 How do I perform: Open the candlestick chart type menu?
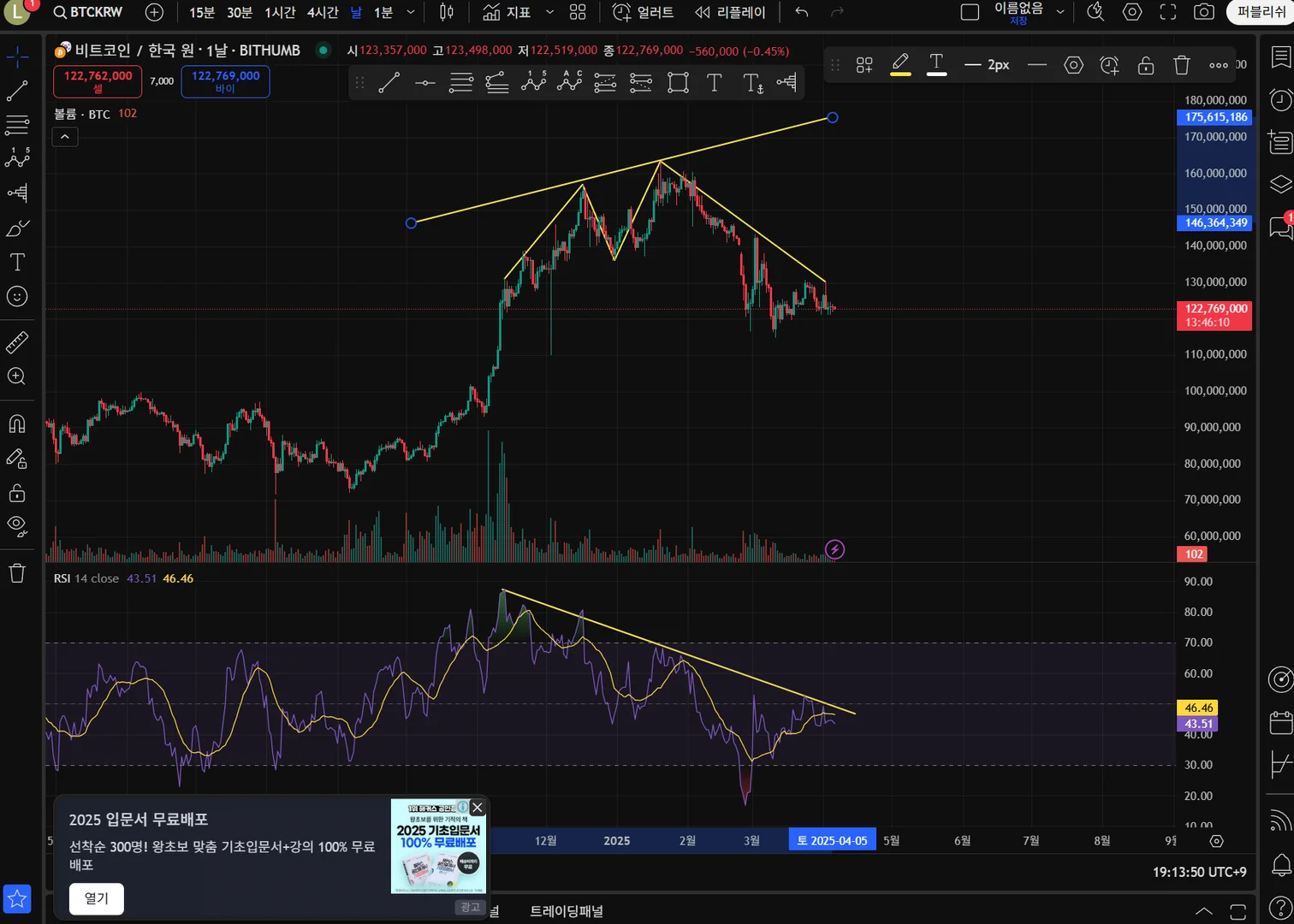pyautogui.click(x=447, y=12)
